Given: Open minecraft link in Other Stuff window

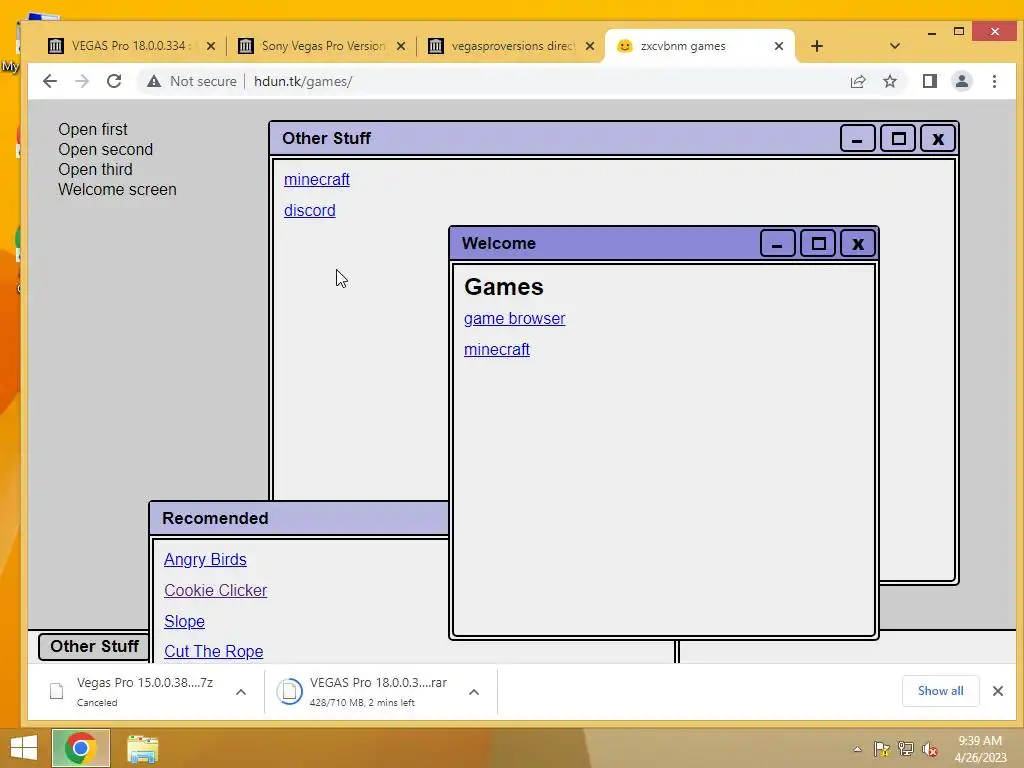Looking at the screenshot, I should 317,180.
